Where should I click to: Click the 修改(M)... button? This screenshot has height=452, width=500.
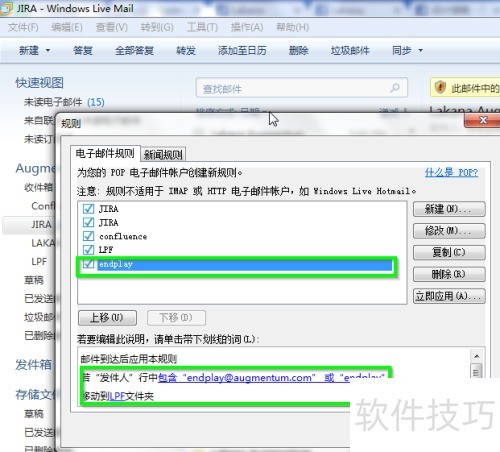point(449,231)
